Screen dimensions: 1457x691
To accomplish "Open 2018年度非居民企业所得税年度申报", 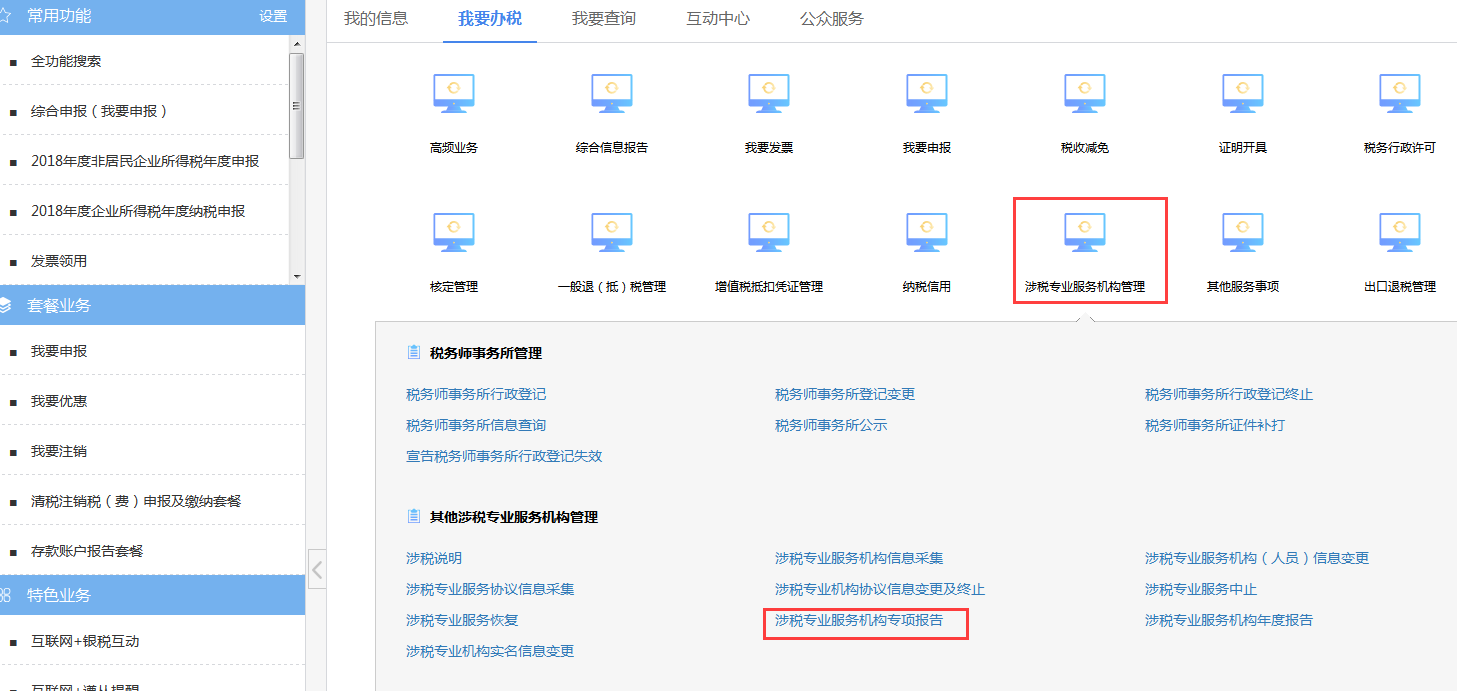I will pyautogui.click(x=145, y=161).
